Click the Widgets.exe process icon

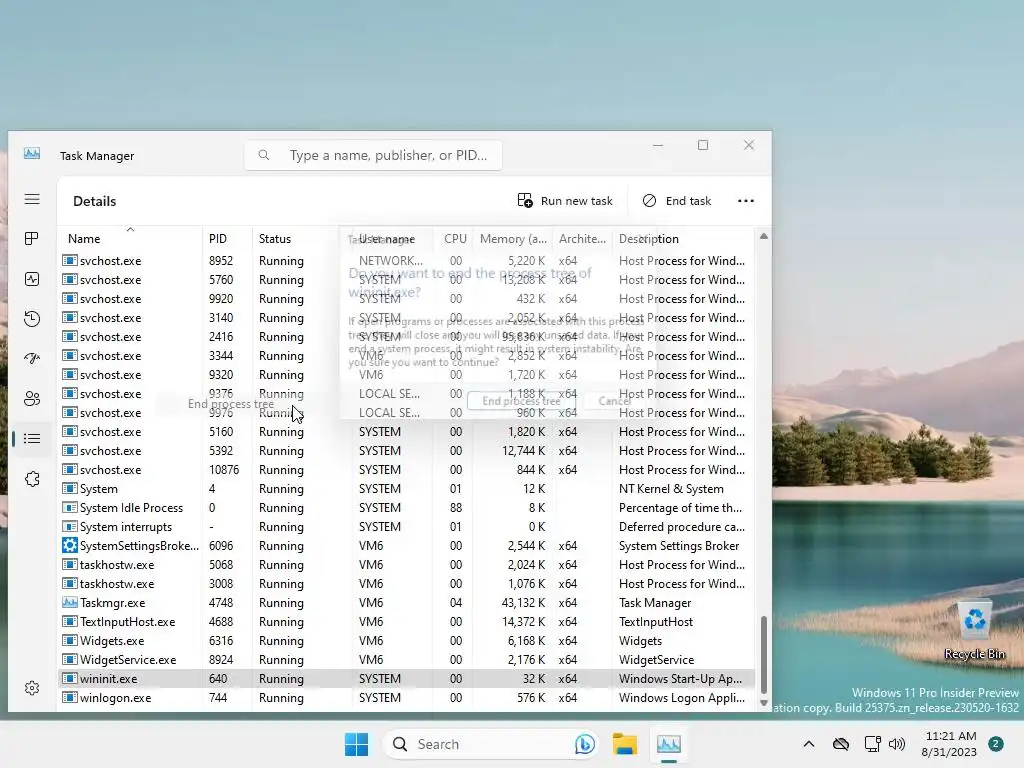click(69, 641)
